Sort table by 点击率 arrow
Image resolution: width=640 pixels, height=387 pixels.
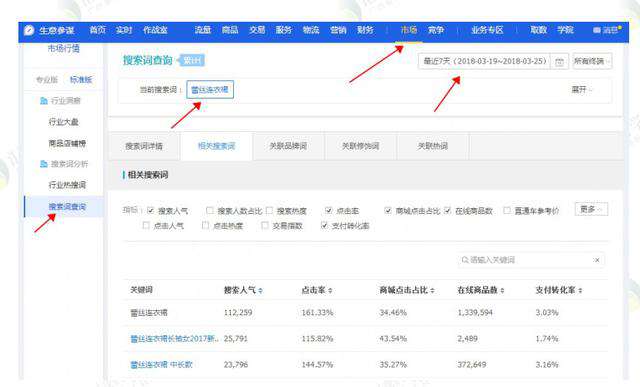(330, 291)
